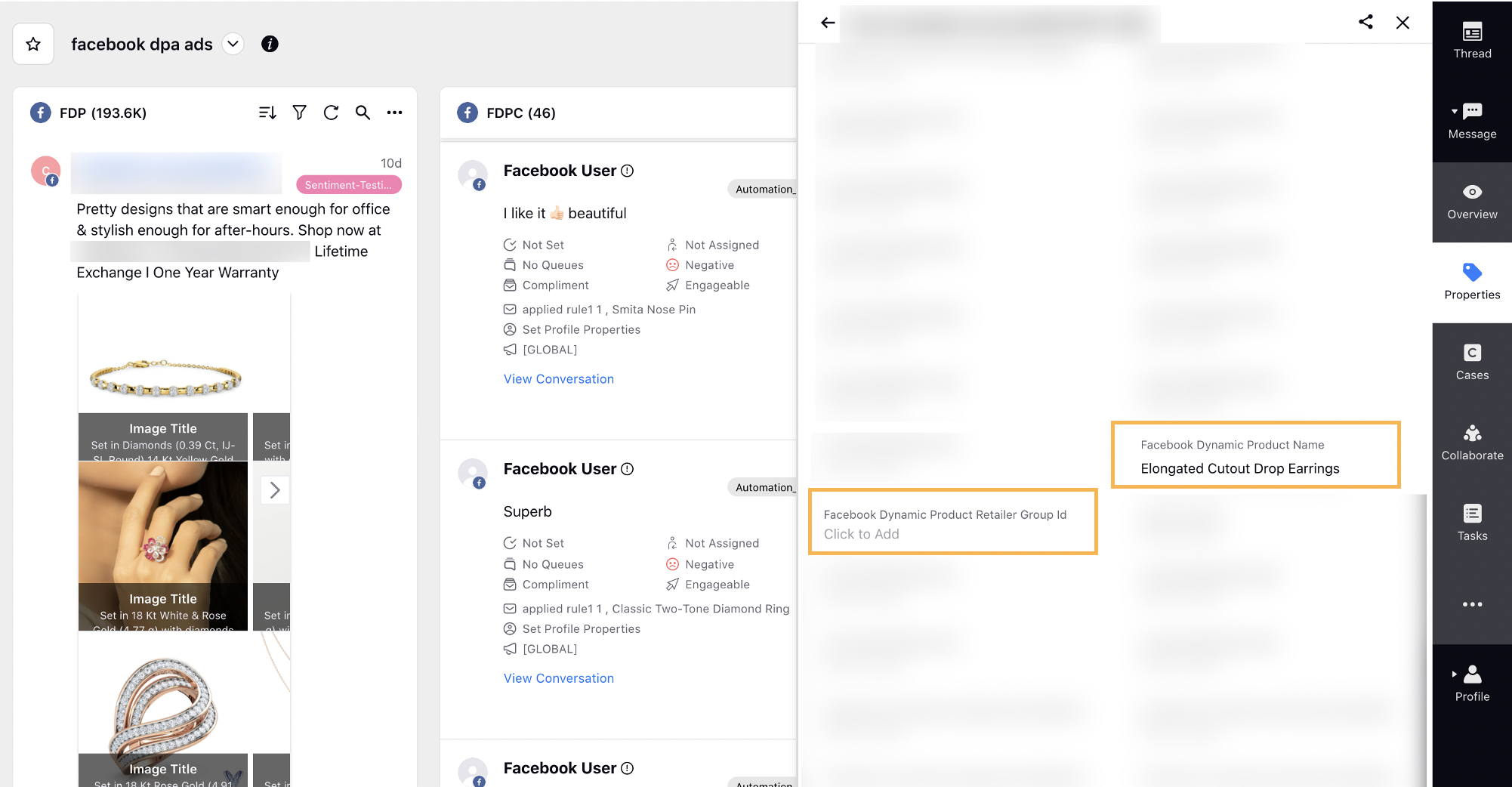Go back in the details panel
Image resolution: width=1512 pixels, height=787 pixels.
[828, 23]
